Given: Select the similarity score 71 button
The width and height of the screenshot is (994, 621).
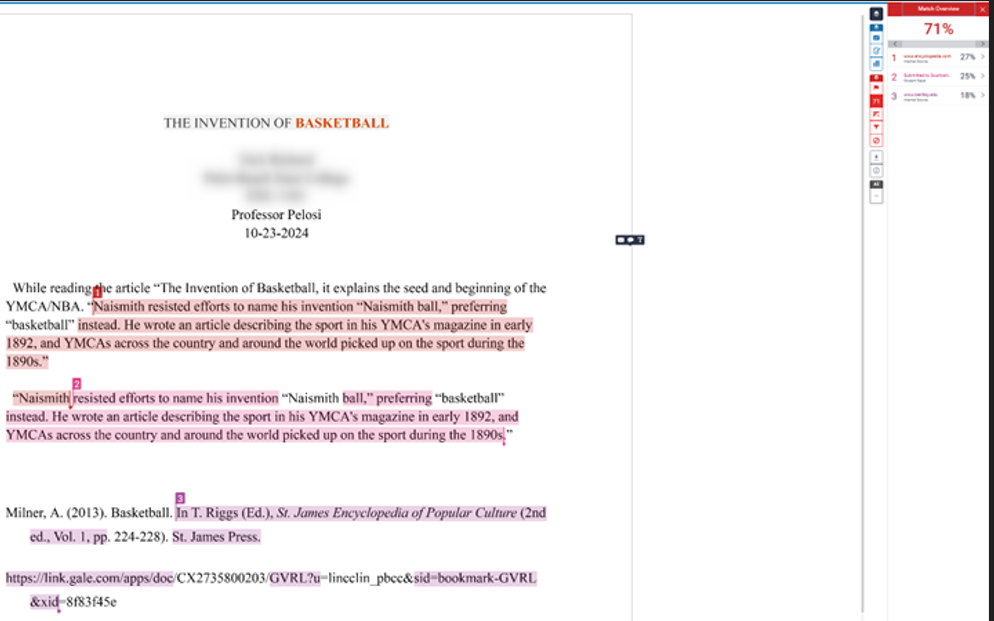Looking at the screenshot, I should click(877, 101).
